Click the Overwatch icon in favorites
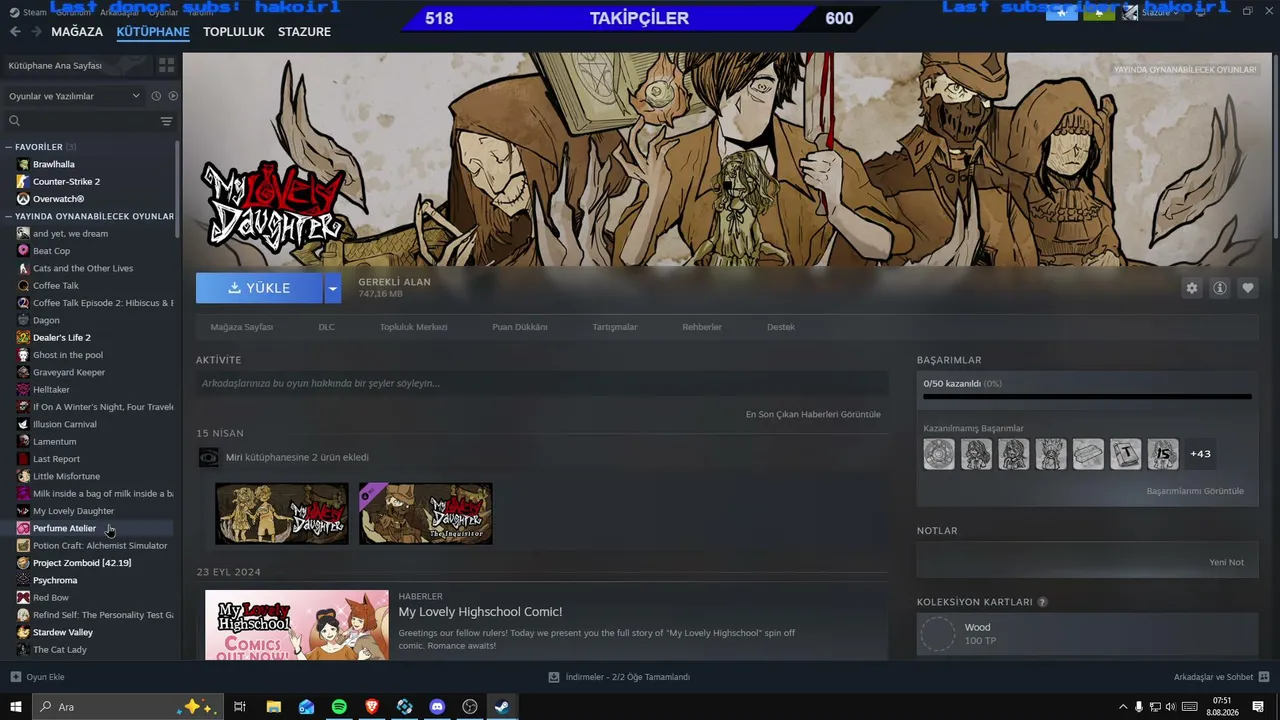Screen dimensions: 1280x720 point(23,199)
